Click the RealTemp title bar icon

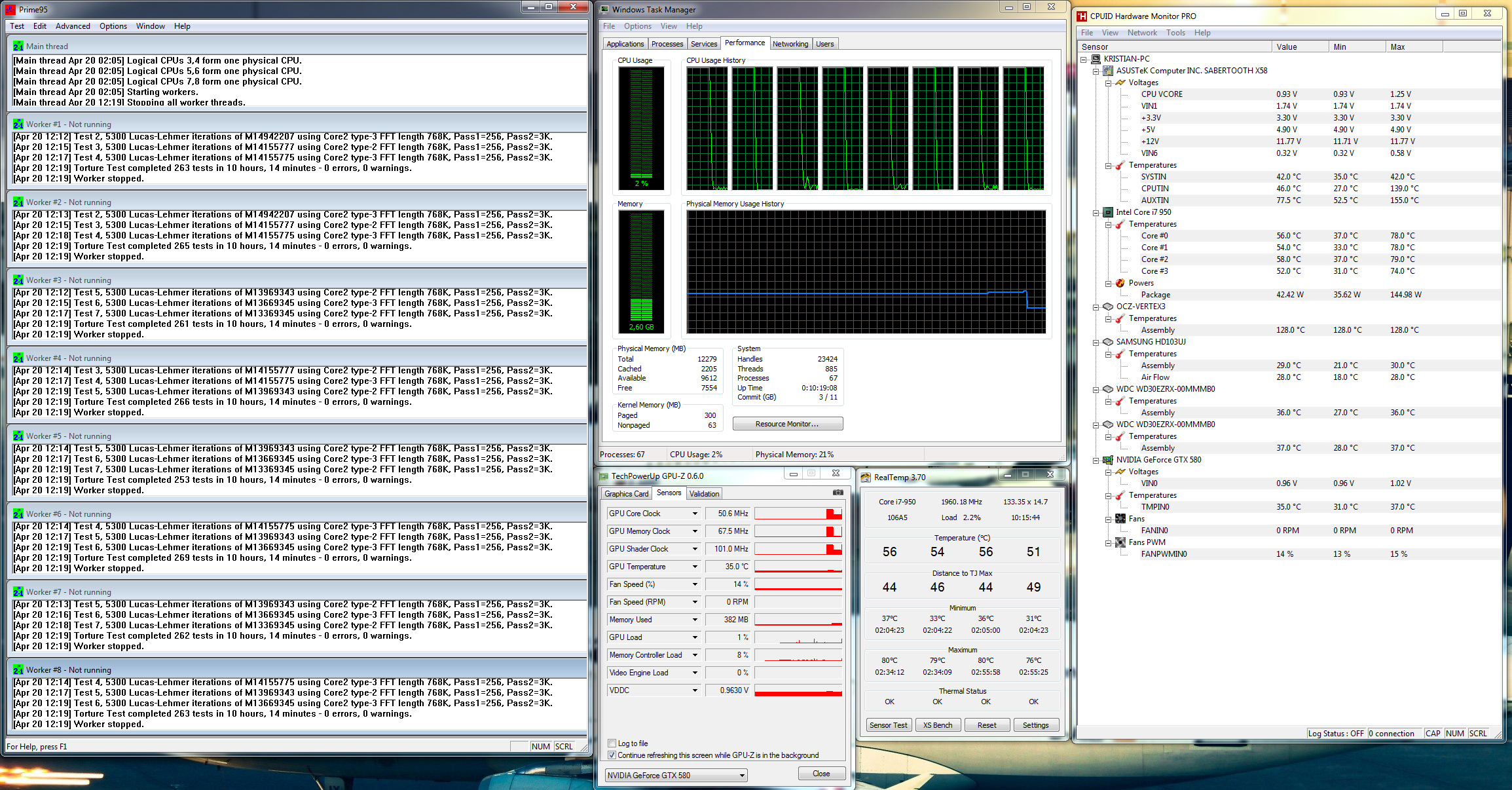[866, 477]
